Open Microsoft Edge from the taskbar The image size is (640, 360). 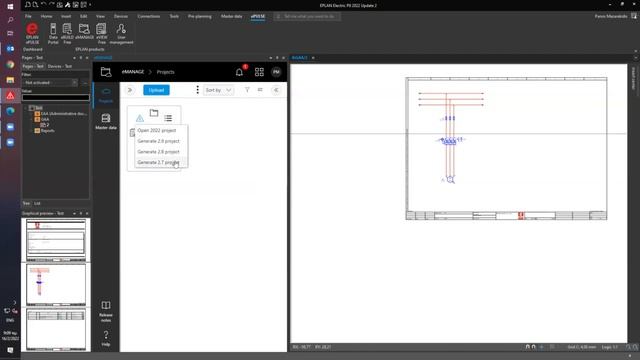tap(10, 111)
